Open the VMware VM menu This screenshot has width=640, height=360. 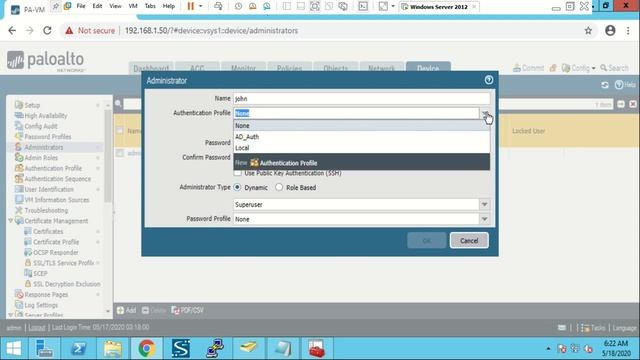pyautogui.click(x=133, y=6)
